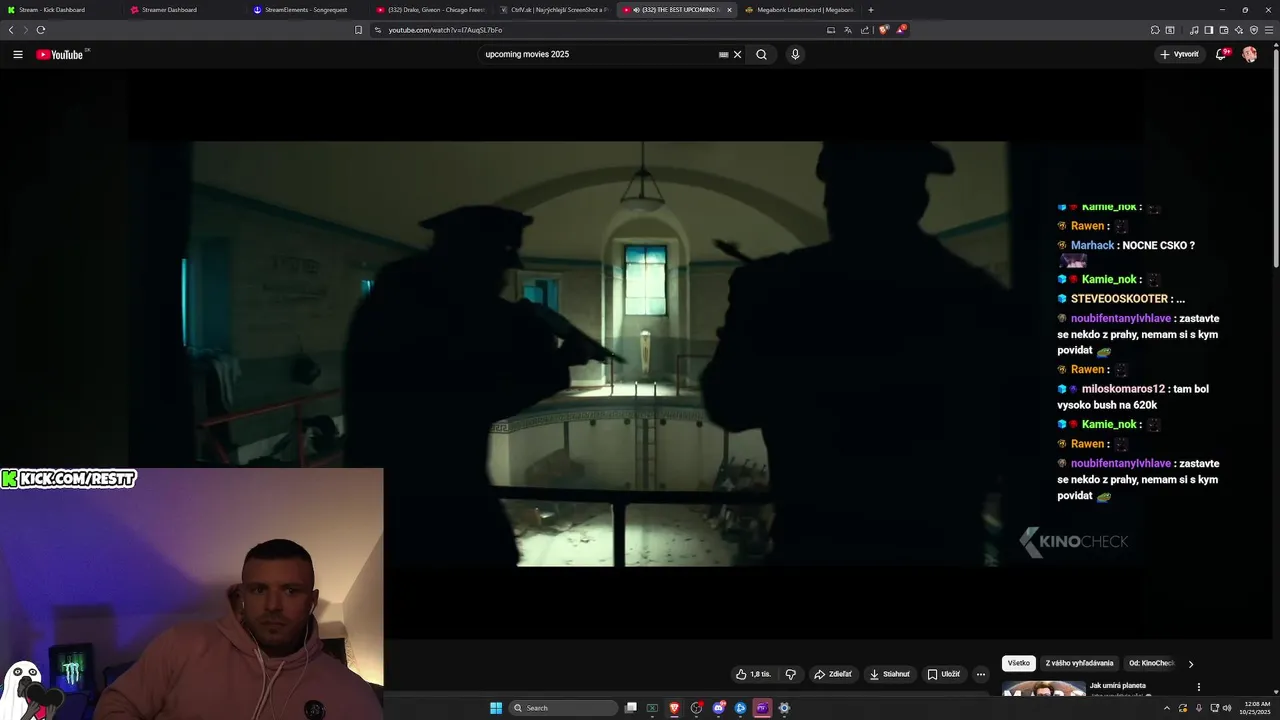This screenshot has height=720, width=1280.
Task: Switch to Megabonk Leaderboard tab
Action: point(800,10)
